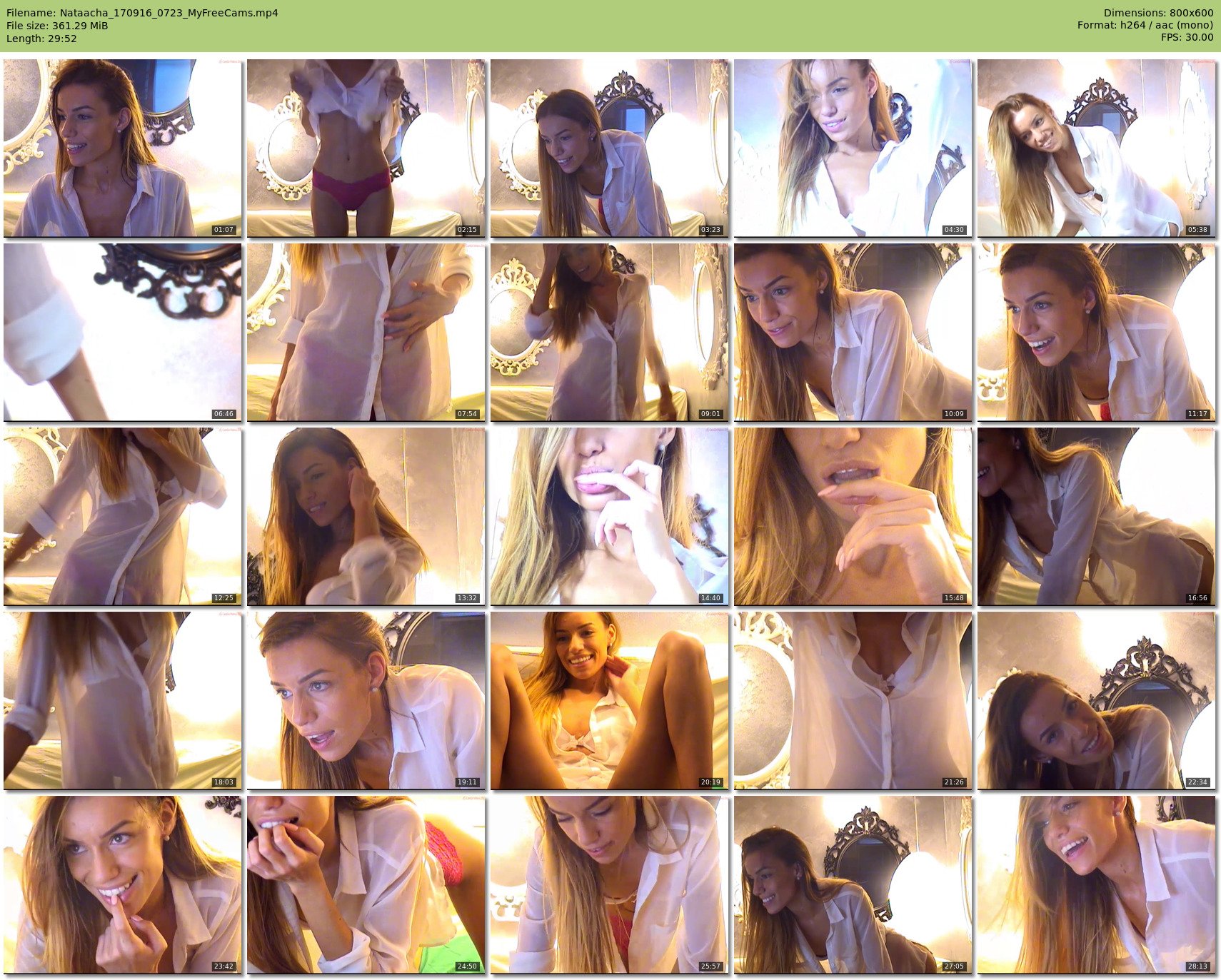Click the thumbnail at 03:23
1221x980 pixels.
point(610,148)
